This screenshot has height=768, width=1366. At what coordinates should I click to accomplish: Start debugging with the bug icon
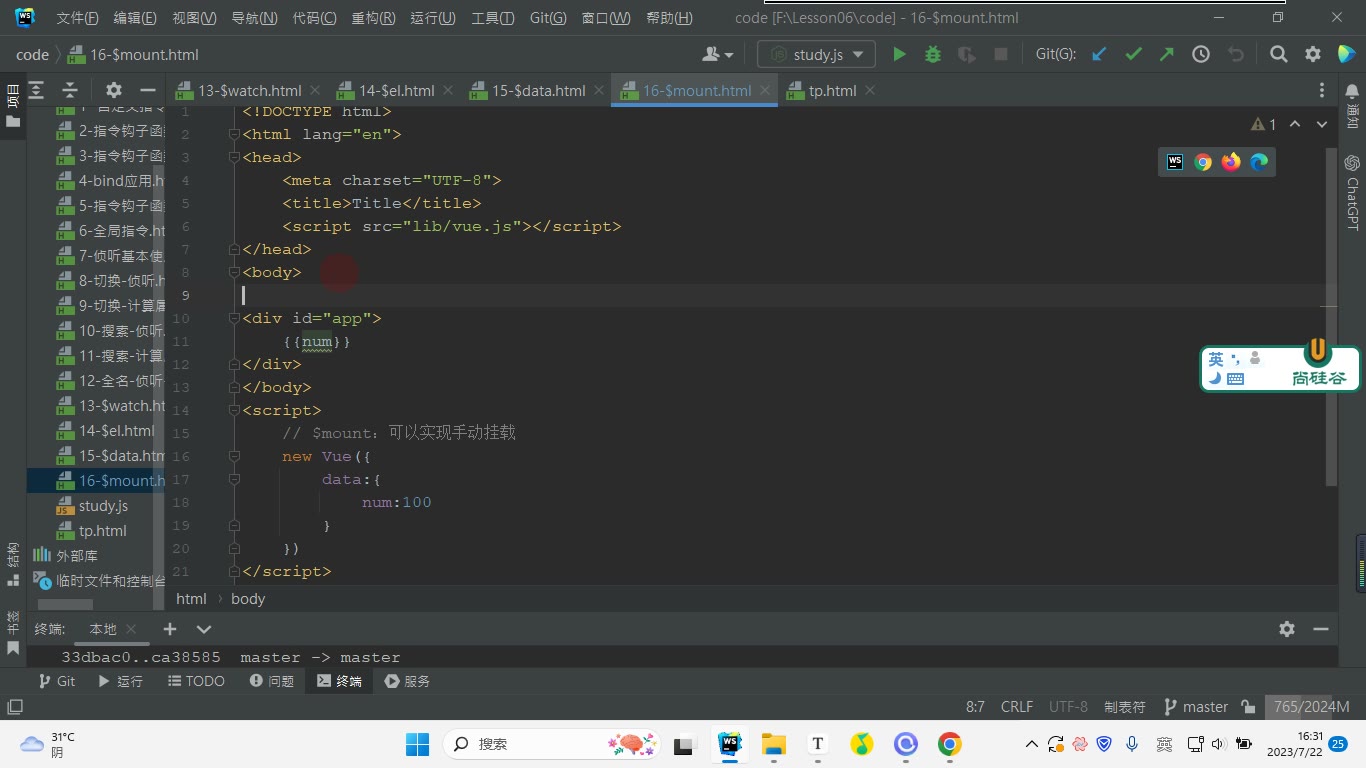point(933,55)
